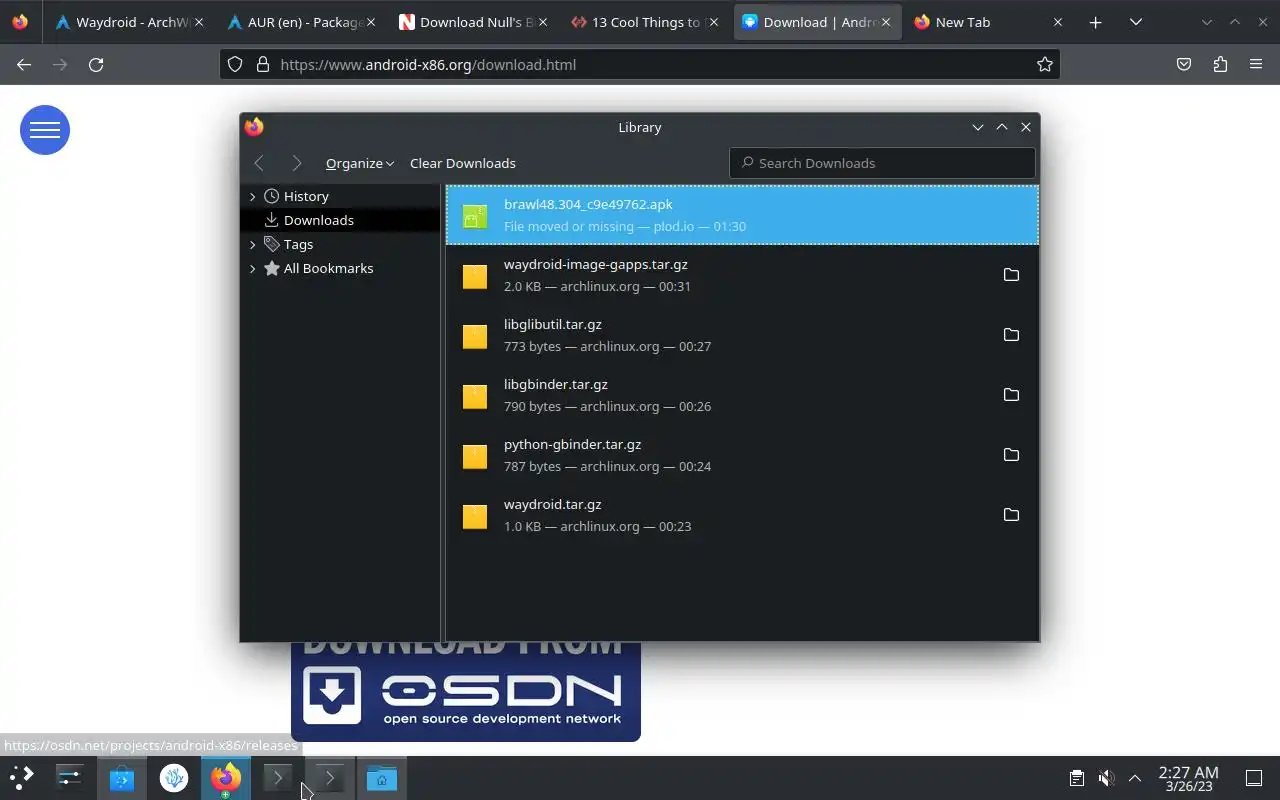Click the muted volume tray icon
Viewport: 1280px width, 800px height.
1106,778
